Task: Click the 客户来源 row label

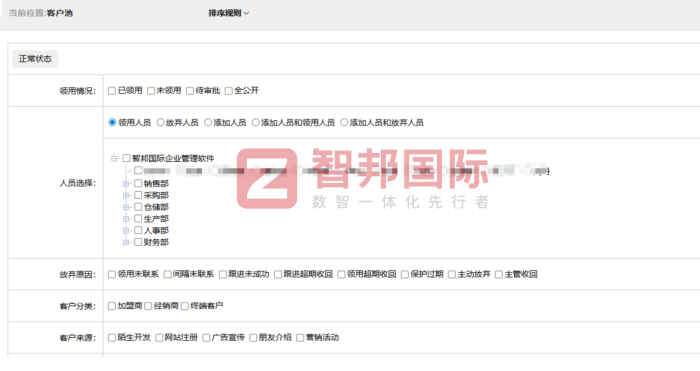Action: 78,338
